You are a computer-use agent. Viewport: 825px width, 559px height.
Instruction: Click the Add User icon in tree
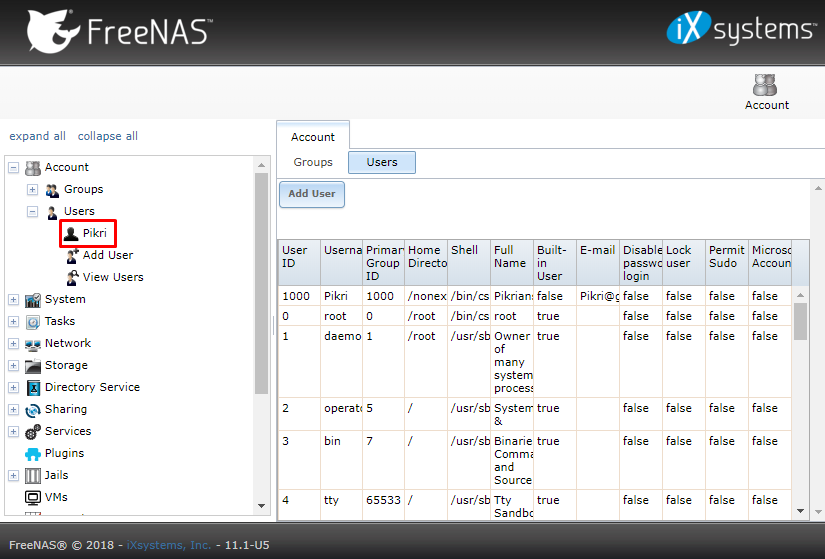coord(73,256)
